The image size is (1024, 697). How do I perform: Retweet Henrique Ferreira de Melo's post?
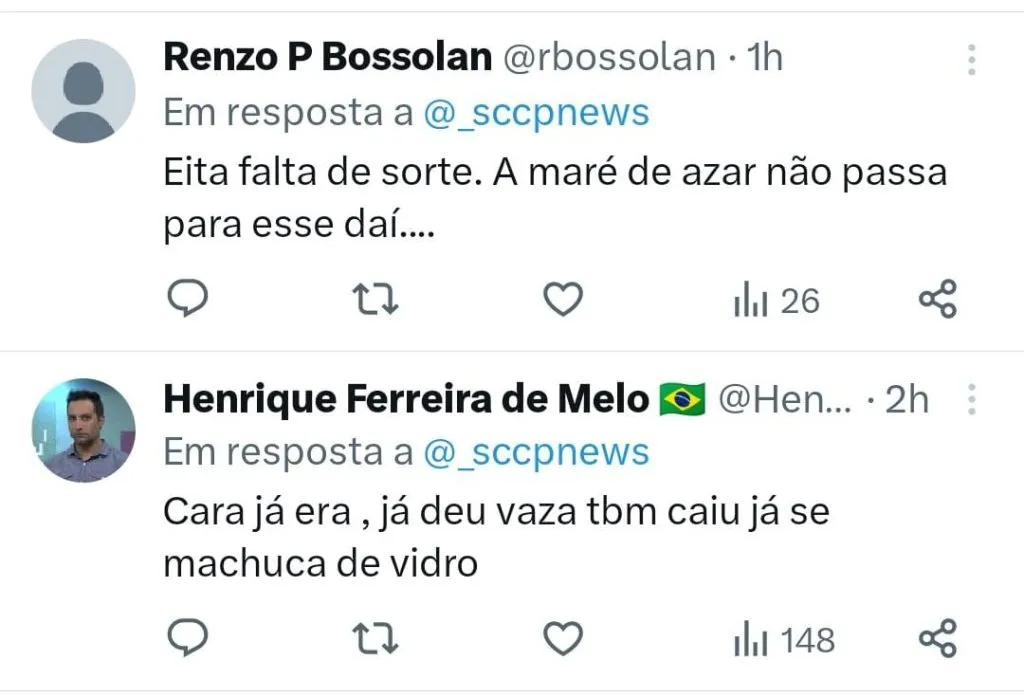pyautogui.click(x=377, y=637)
